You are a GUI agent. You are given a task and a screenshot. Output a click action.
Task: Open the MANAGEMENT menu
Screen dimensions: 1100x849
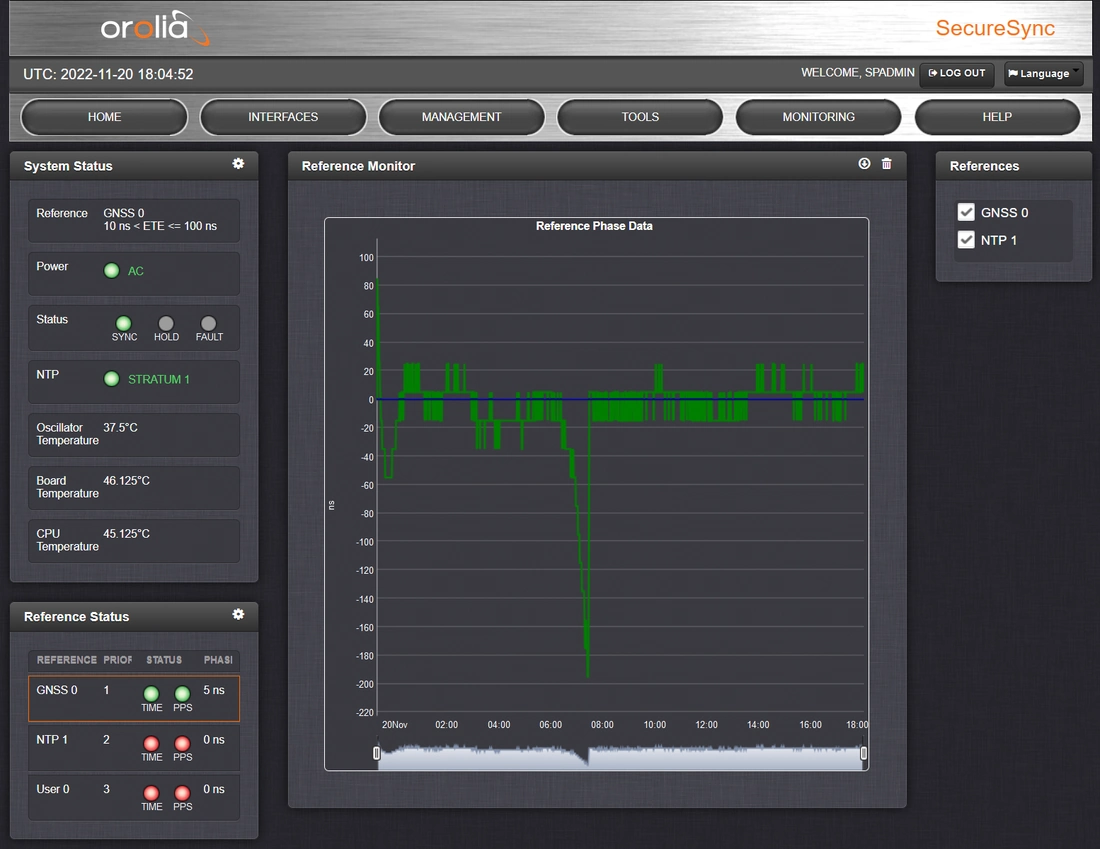462,117
